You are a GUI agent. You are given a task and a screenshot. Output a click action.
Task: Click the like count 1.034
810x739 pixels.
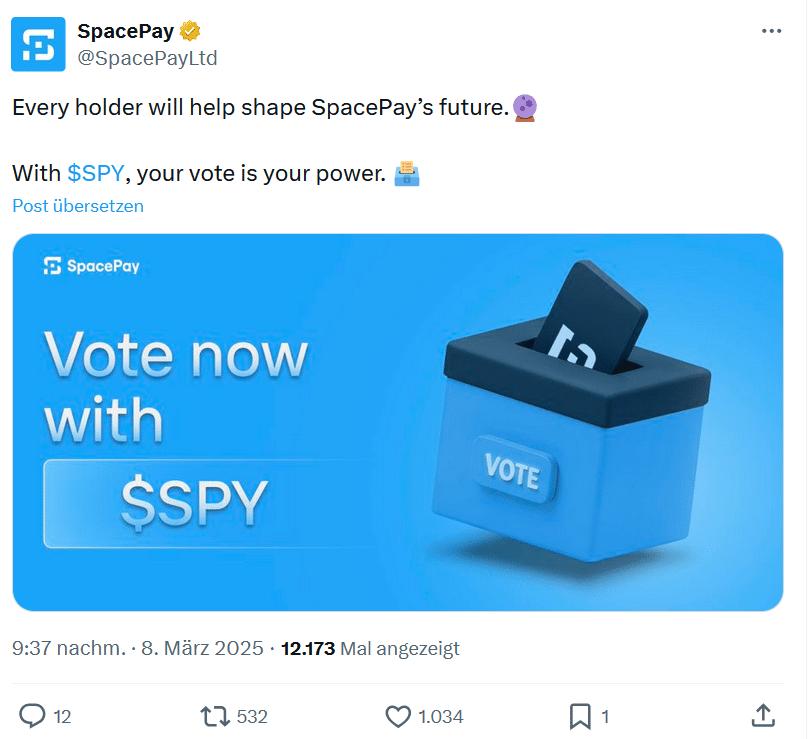click(440, 716)
